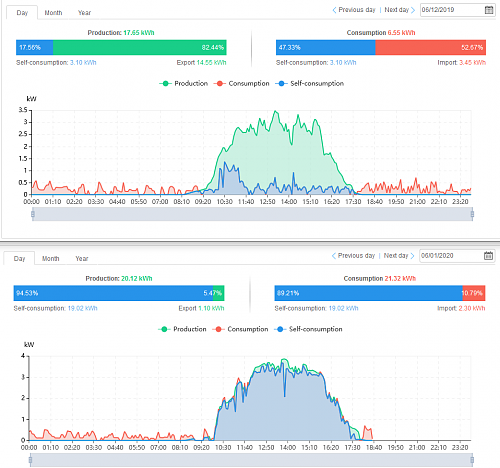Go to the previous day in the lower panel

pyautogui.click(x=353, y=256)
